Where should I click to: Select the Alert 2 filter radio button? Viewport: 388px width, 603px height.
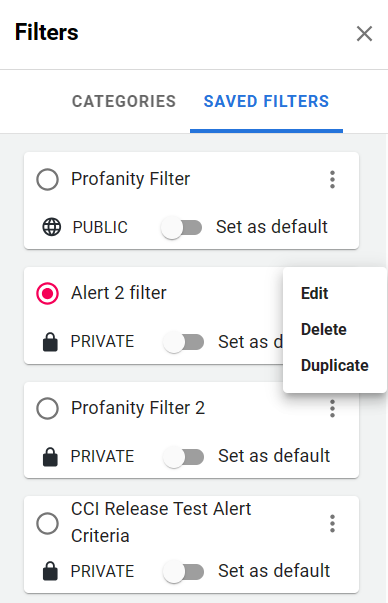(47, 293)
